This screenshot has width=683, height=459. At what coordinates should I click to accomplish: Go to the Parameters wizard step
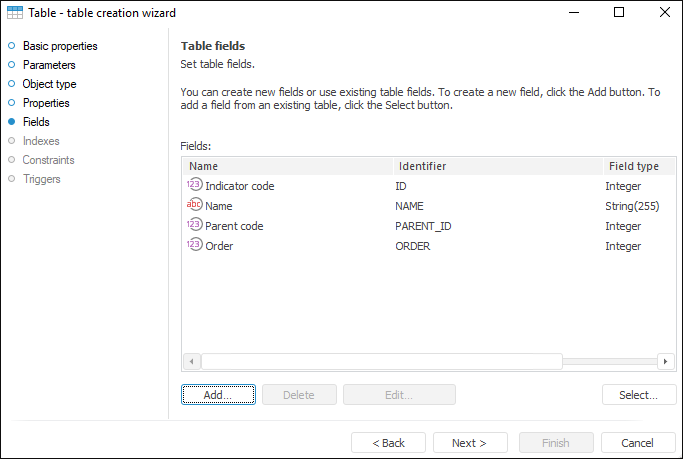pyautogui.click(x=49, y=65)
